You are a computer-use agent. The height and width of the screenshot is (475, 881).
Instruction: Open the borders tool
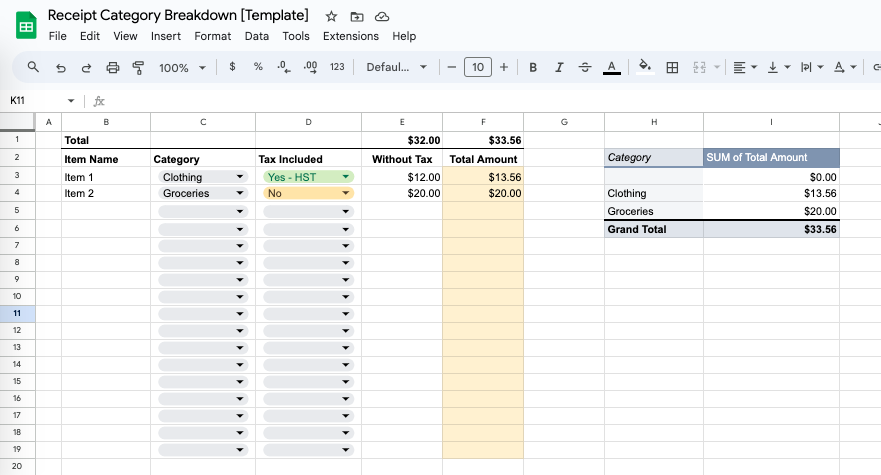[672, 67]
